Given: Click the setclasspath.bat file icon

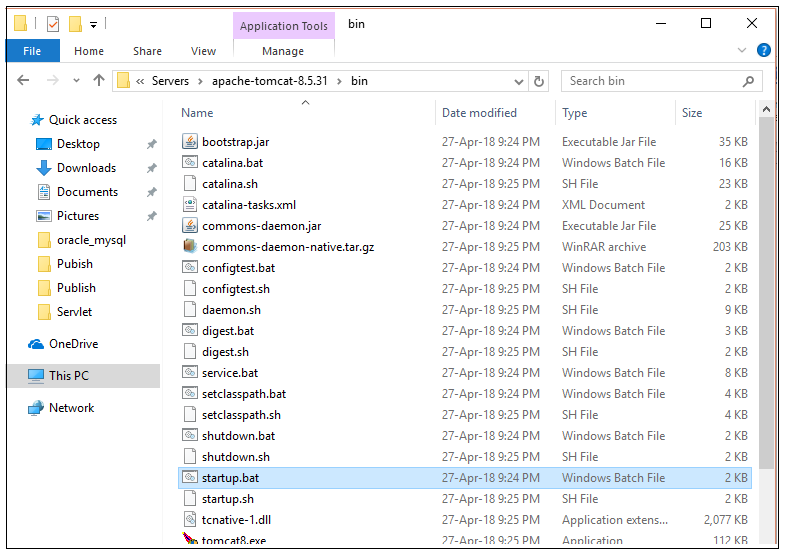Looking at the screenshot, I should (189, 394).
